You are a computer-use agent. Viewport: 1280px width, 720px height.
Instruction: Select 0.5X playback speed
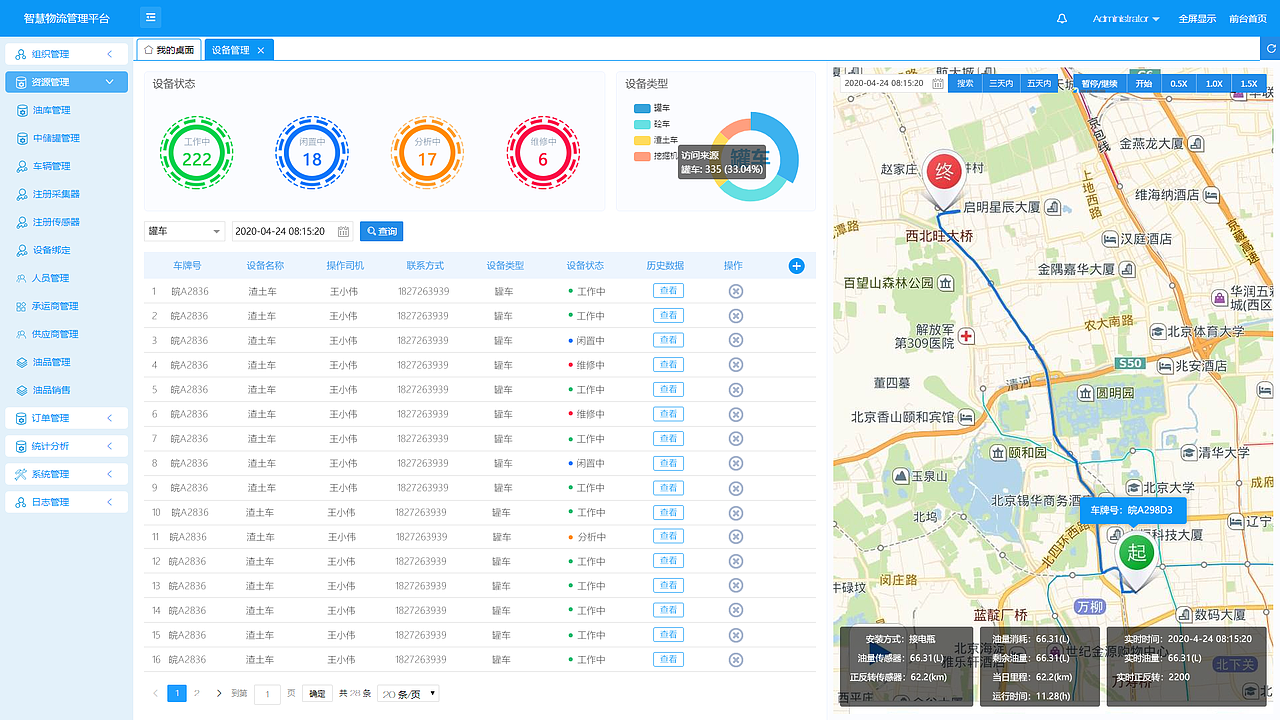[1178, 83]
